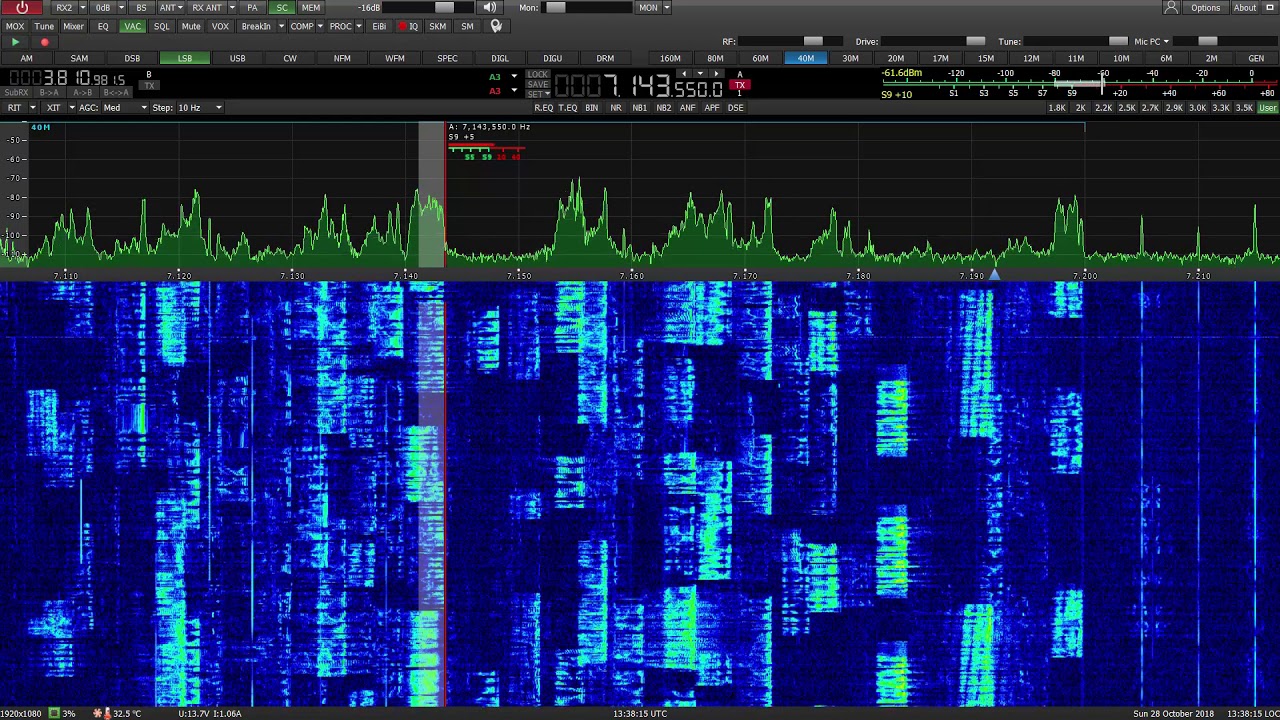Click the SubRX button
Viewport: 1280px width, 720px height.
coord(16,92)
